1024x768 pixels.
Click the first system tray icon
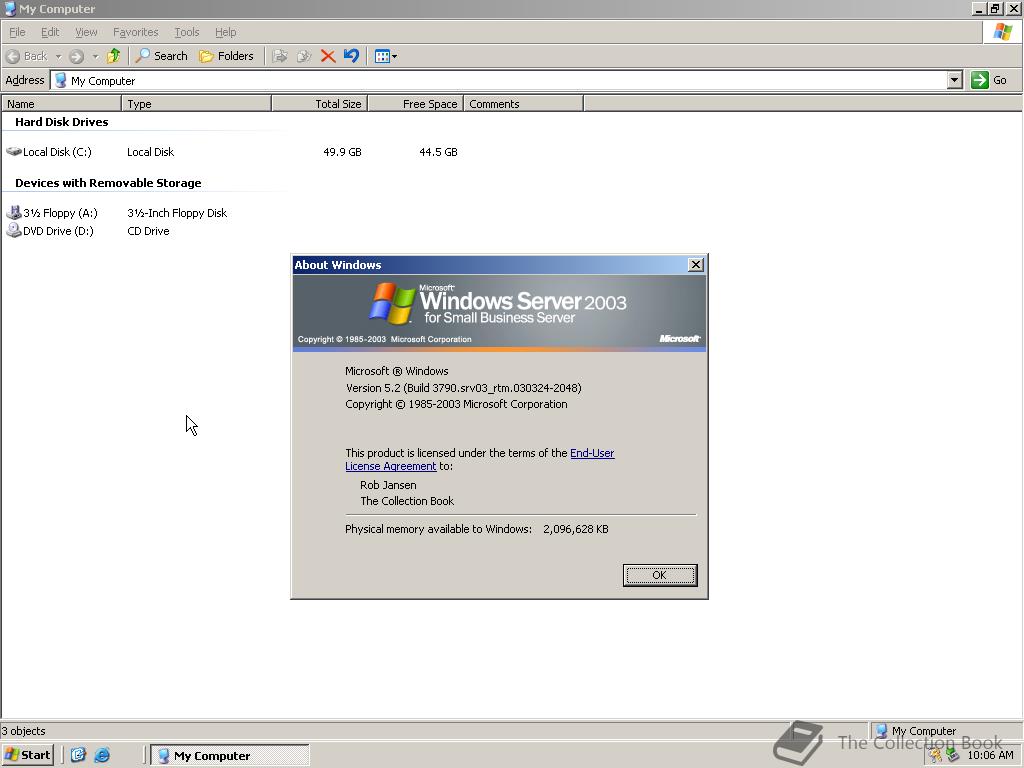(936, 756)
